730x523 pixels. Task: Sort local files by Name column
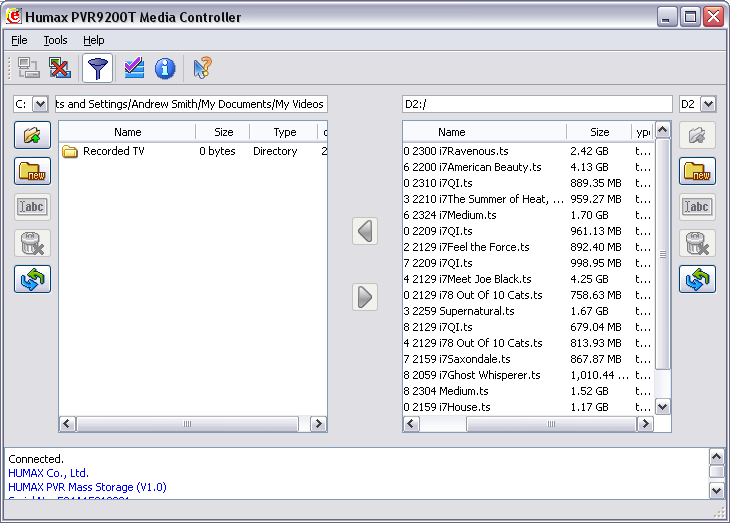(x=128, y=132)
